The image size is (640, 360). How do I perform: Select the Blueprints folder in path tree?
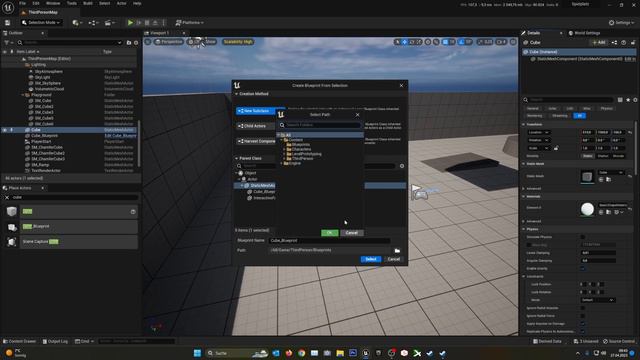pyautogui.click(x=301, y=144)
